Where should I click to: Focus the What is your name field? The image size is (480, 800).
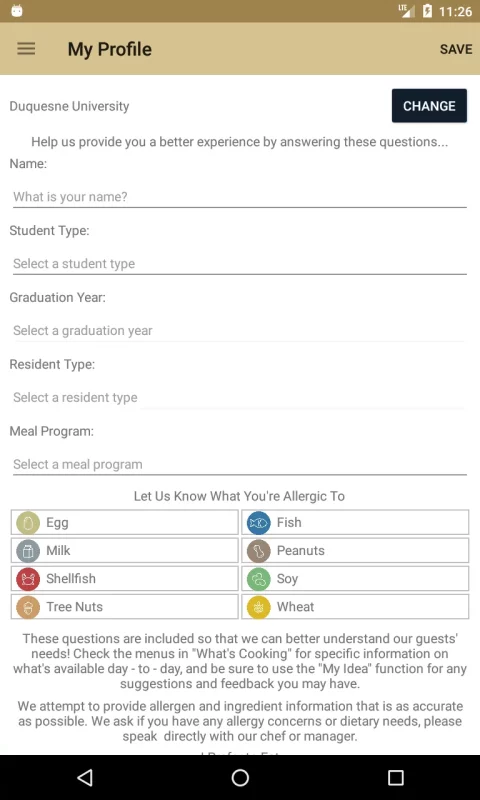[x=240, y=197]
